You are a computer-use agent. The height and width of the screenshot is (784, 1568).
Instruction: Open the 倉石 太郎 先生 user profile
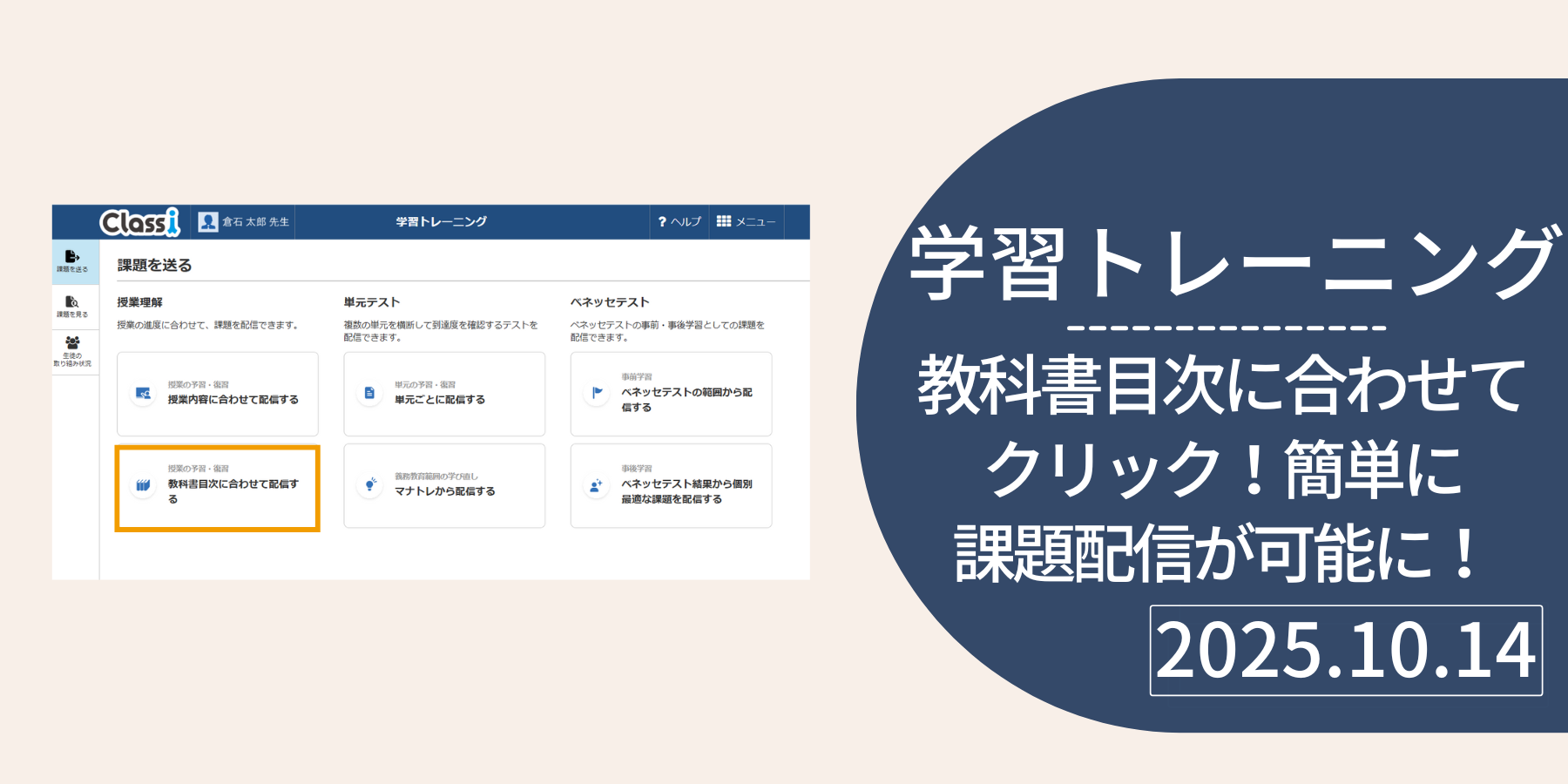click(243, 222)
